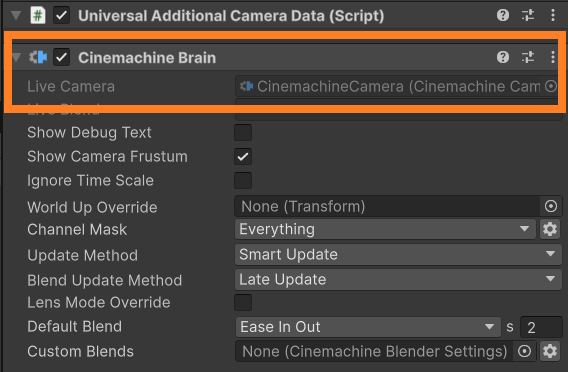This screenshot has width=568, height=372.
Task: Open Custom Blends gear settings
Action: (x=550, y=351)
